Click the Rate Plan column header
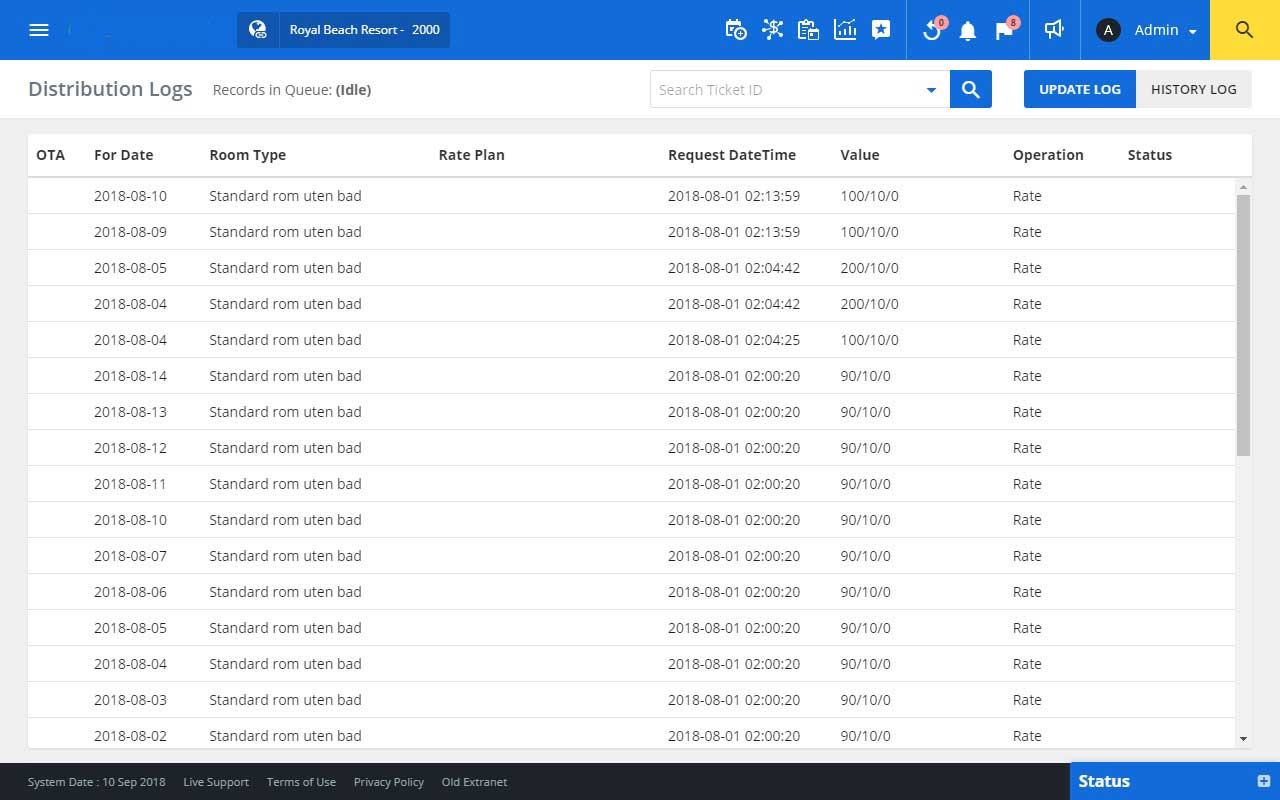The width and height of the screenshot is (1280, 800). pyautogui.click(x=472, y=155)
